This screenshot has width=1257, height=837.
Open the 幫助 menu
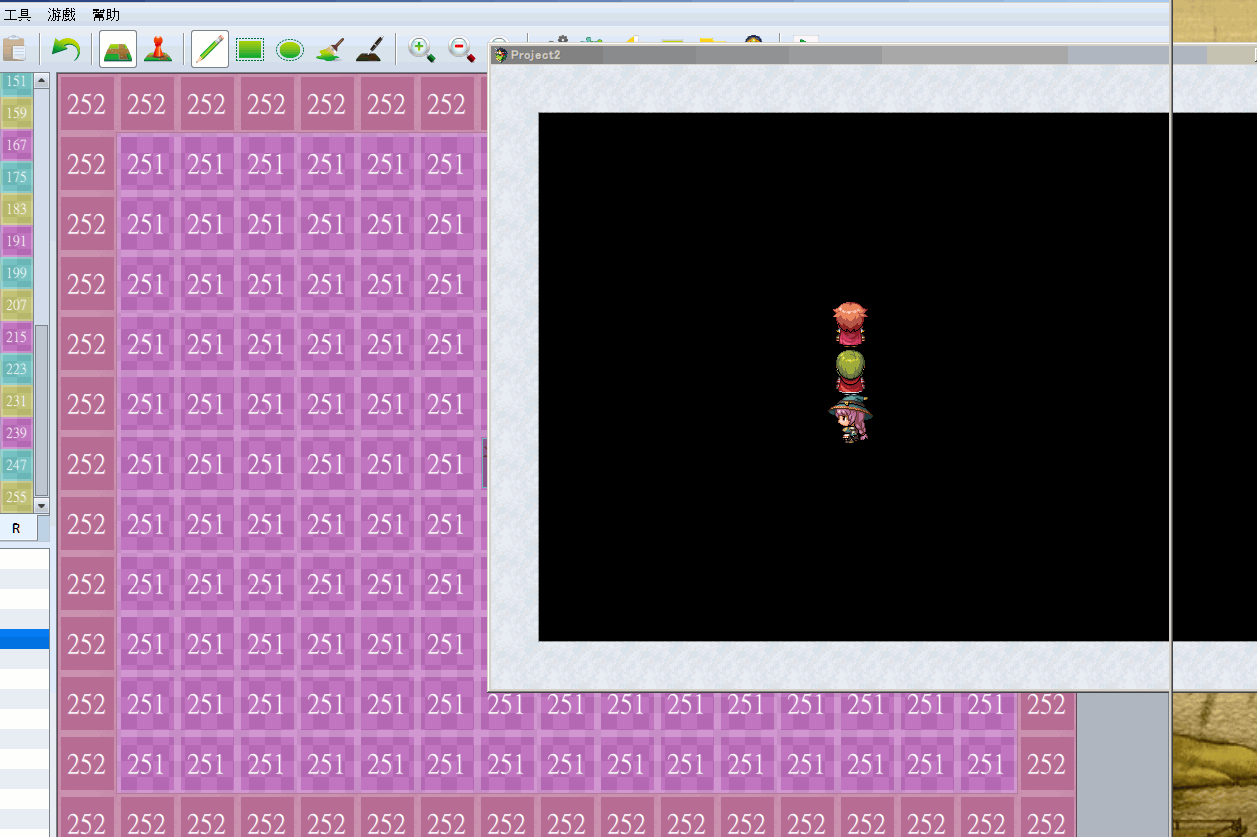[x=106, y=15]
